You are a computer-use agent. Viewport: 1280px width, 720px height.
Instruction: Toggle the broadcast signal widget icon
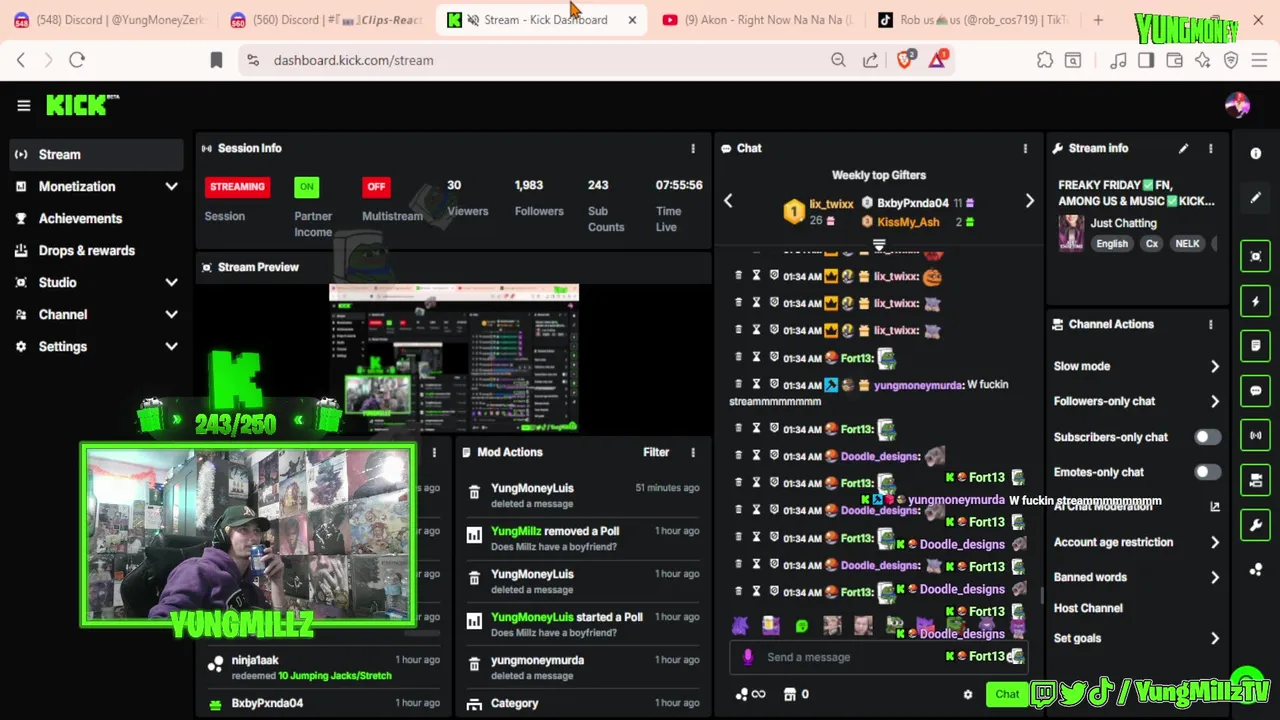pyautogui.click(x=1256, y=435)
